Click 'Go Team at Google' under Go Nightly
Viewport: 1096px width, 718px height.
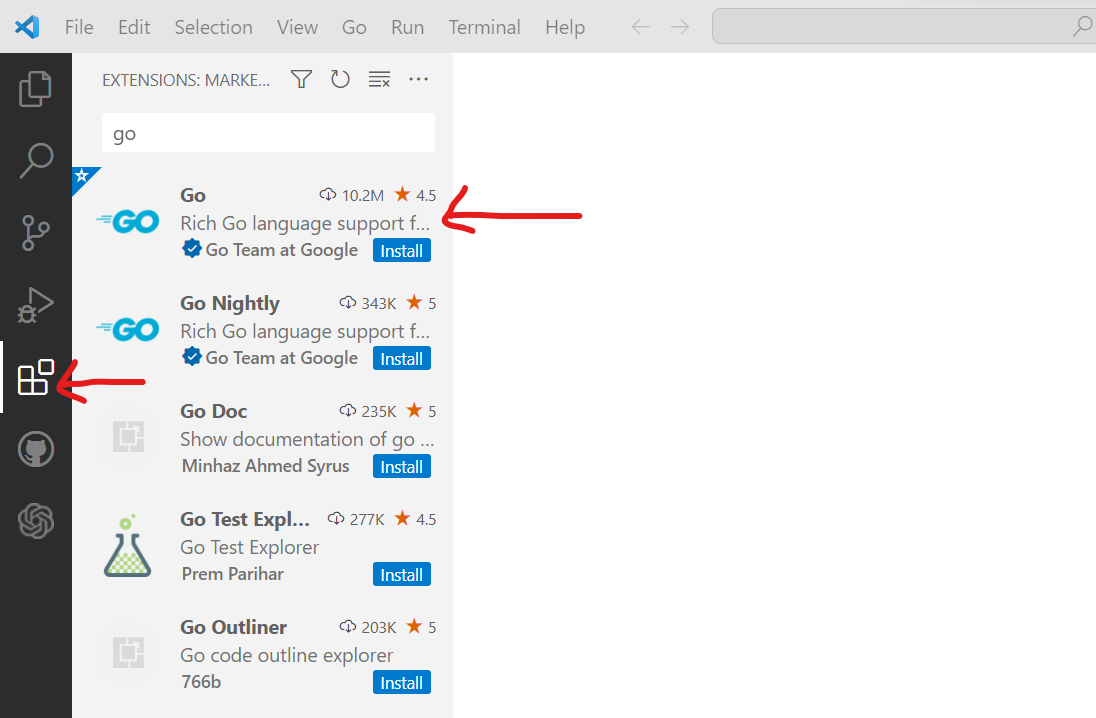pyautogui.click(x=282, y=358)
